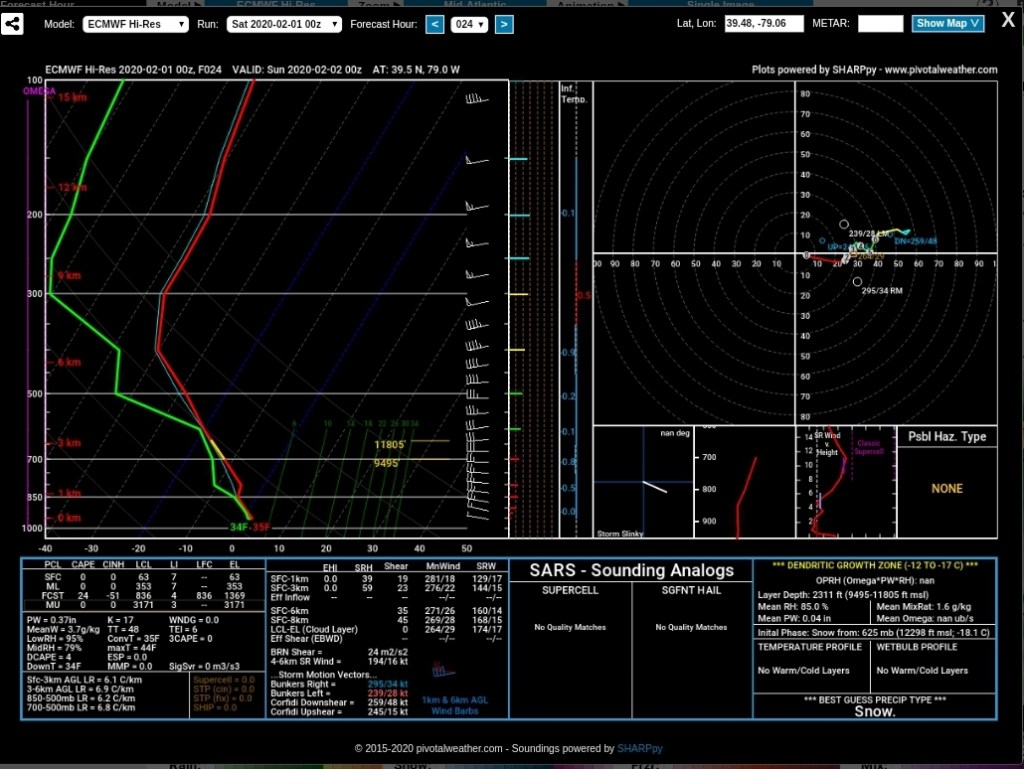The height and width of the screenshot is (769, 1024).
Task: Expand the Run dropdown for Sat 2020-02-01 00z
Action: coord(283,24)
